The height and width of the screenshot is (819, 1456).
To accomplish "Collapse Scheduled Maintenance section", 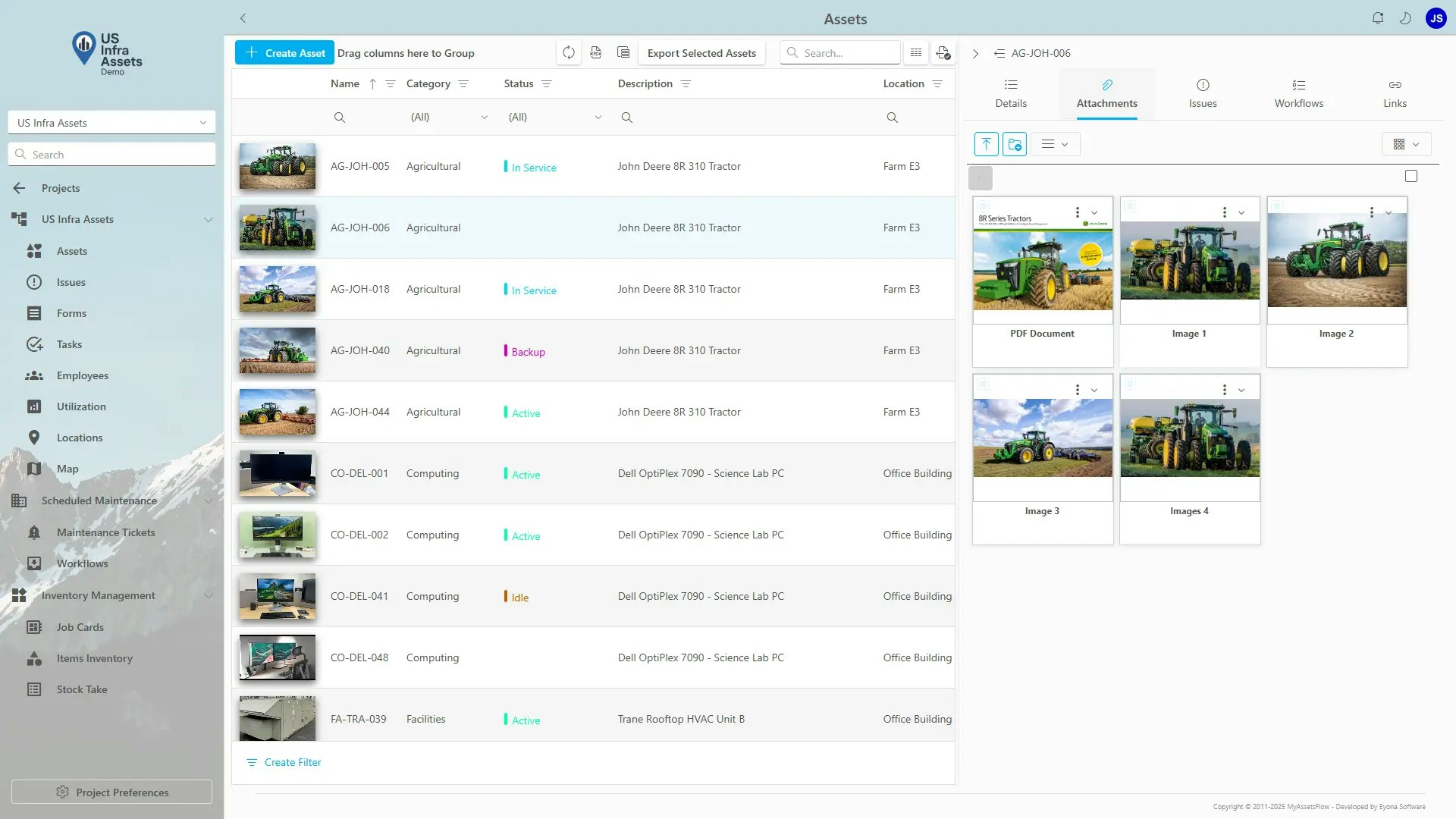I will (208, 500).
